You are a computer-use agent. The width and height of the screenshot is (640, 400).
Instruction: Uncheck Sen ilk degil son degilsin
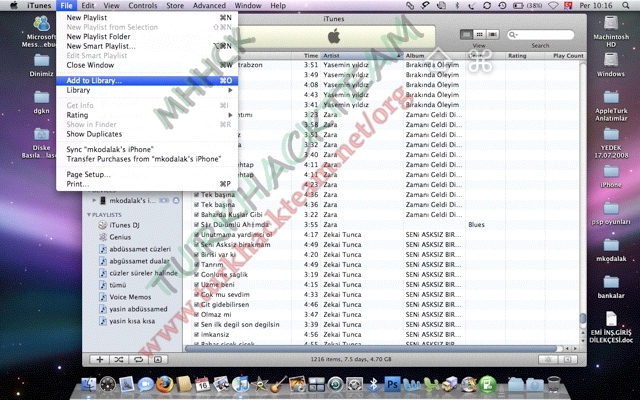pyautogui.click(x=196, y=324)
